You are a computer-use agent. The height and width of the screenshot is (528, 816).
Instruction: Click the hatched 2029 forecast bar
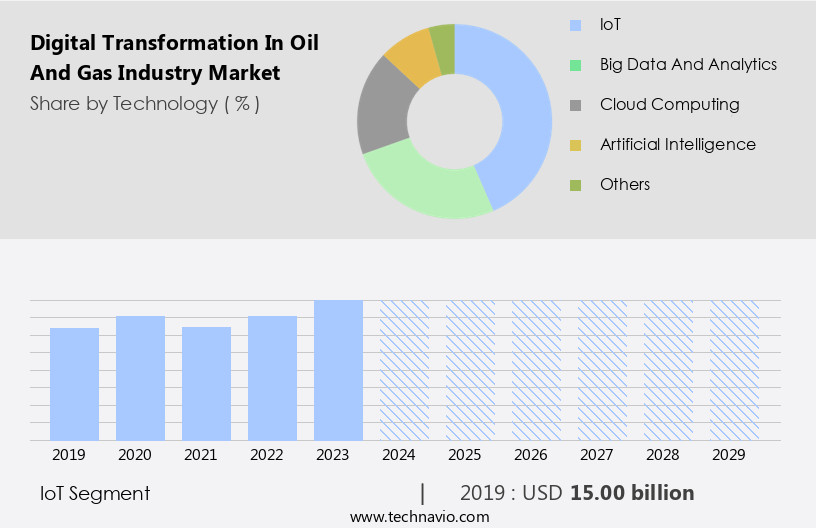point(734,370)
